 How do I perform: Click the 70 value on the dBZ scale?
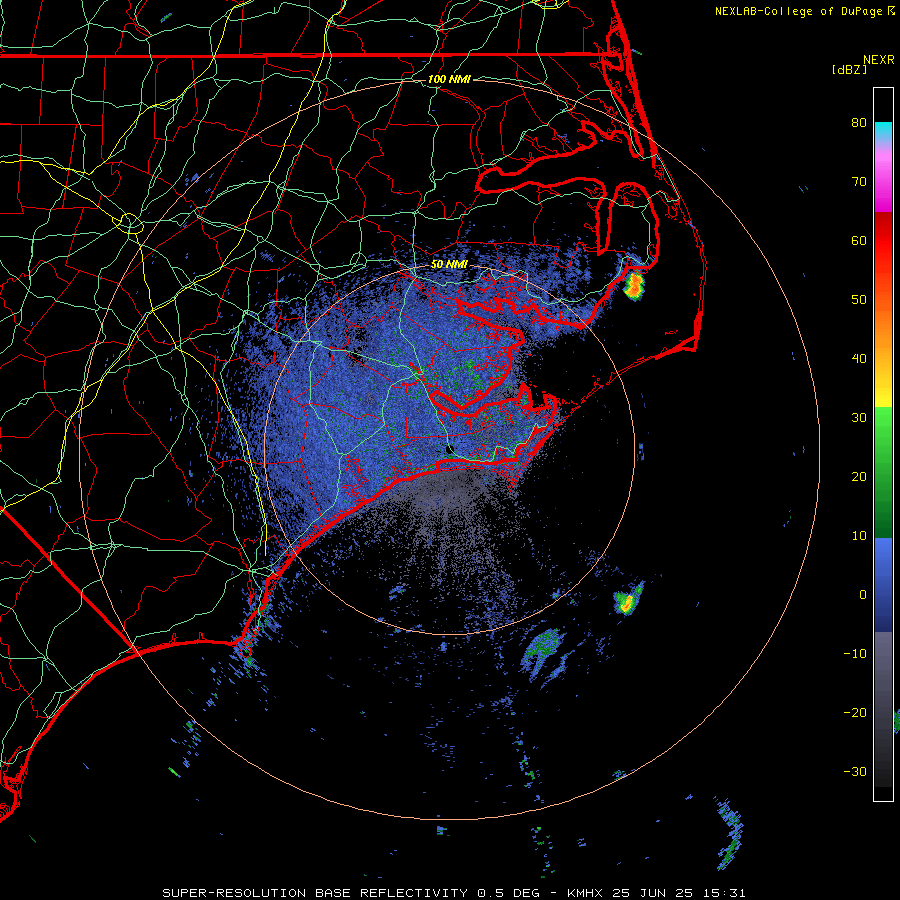(x=859, y=181)
